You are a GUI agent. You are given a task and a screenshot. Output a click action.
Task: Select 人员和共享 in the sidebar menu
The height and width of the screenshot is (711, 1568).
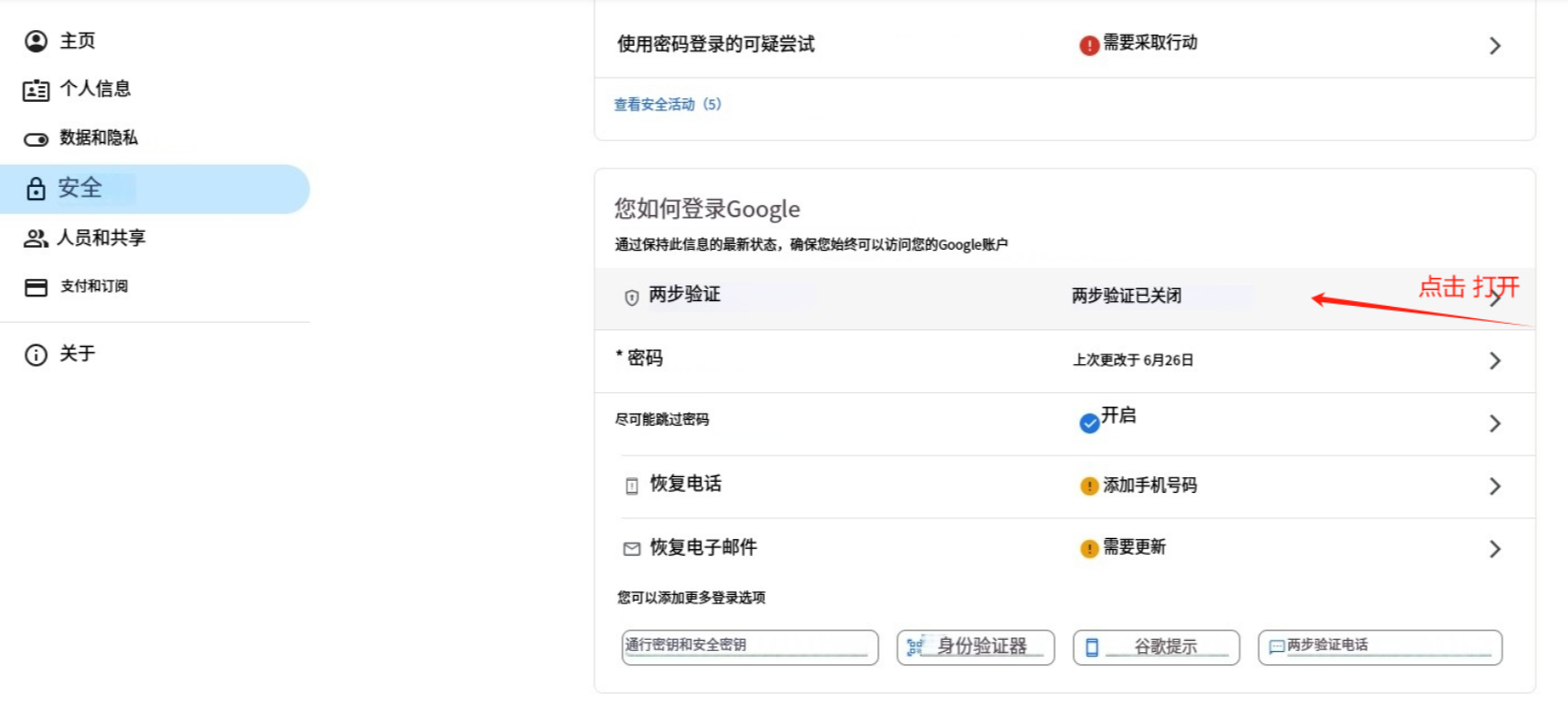[x=101, y=238]
